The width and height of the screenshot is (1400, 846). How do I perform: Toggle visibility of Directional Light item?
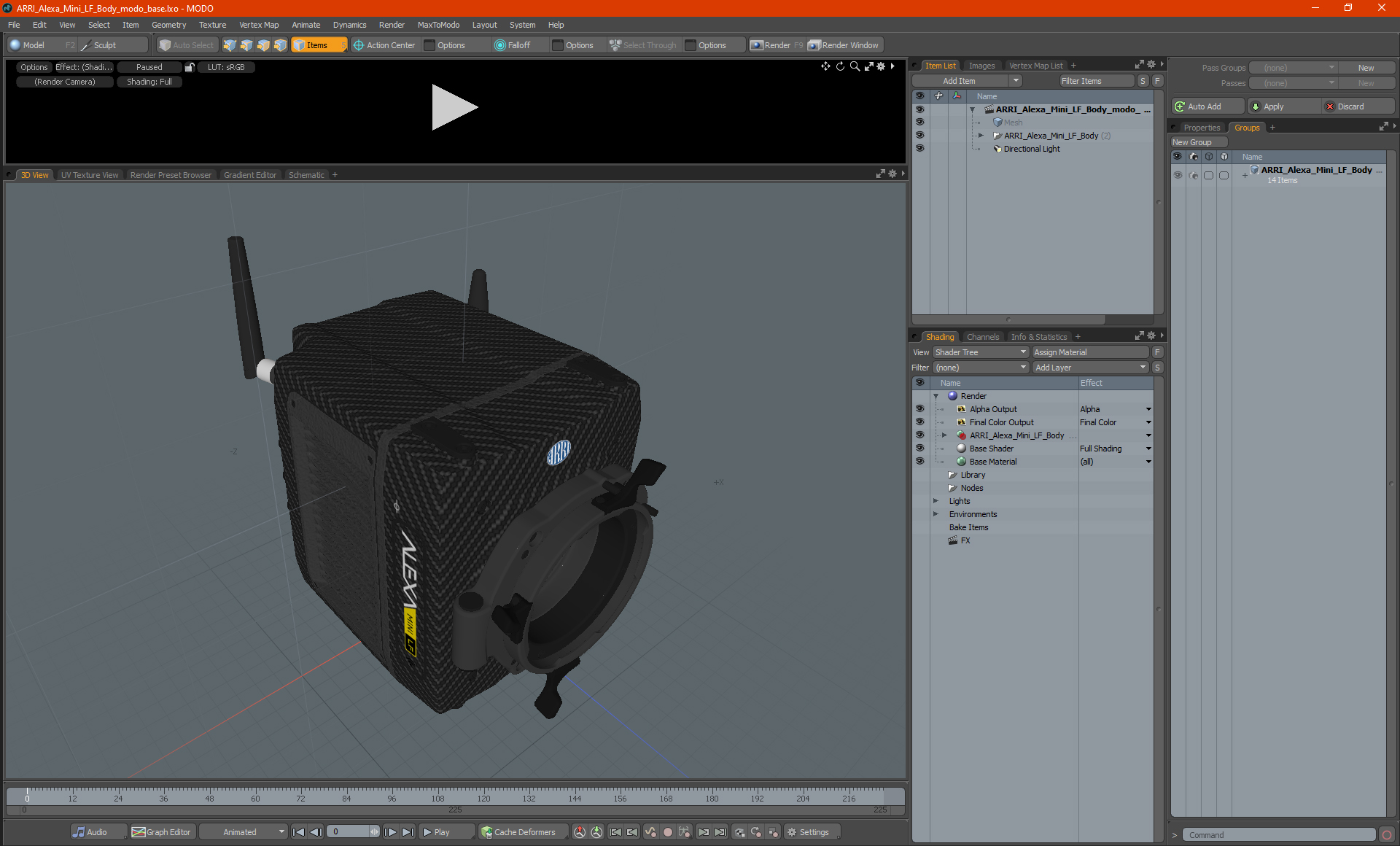coord(919,148)
